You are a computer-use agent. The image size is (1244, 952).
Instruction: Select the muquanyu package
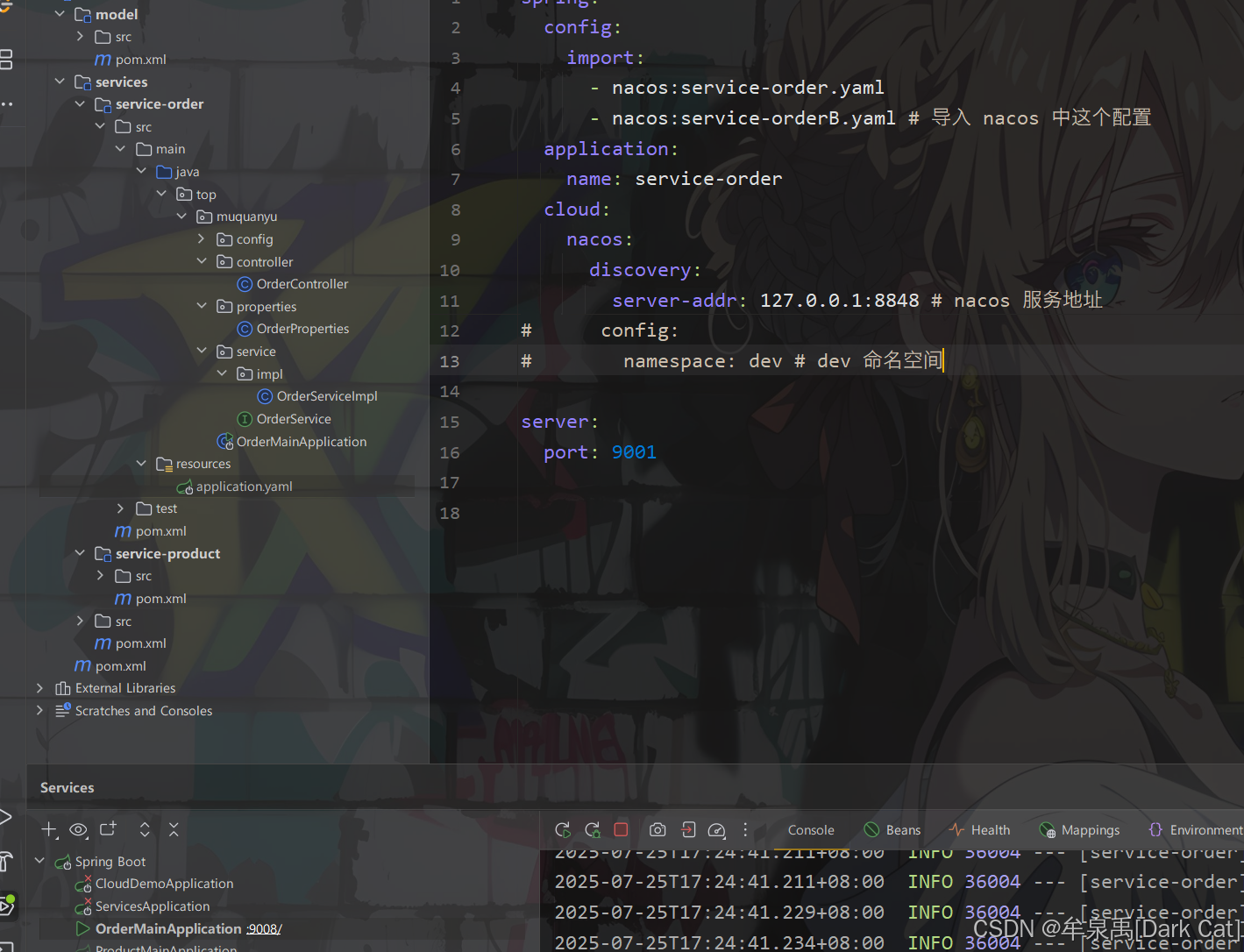coord(246,217)
